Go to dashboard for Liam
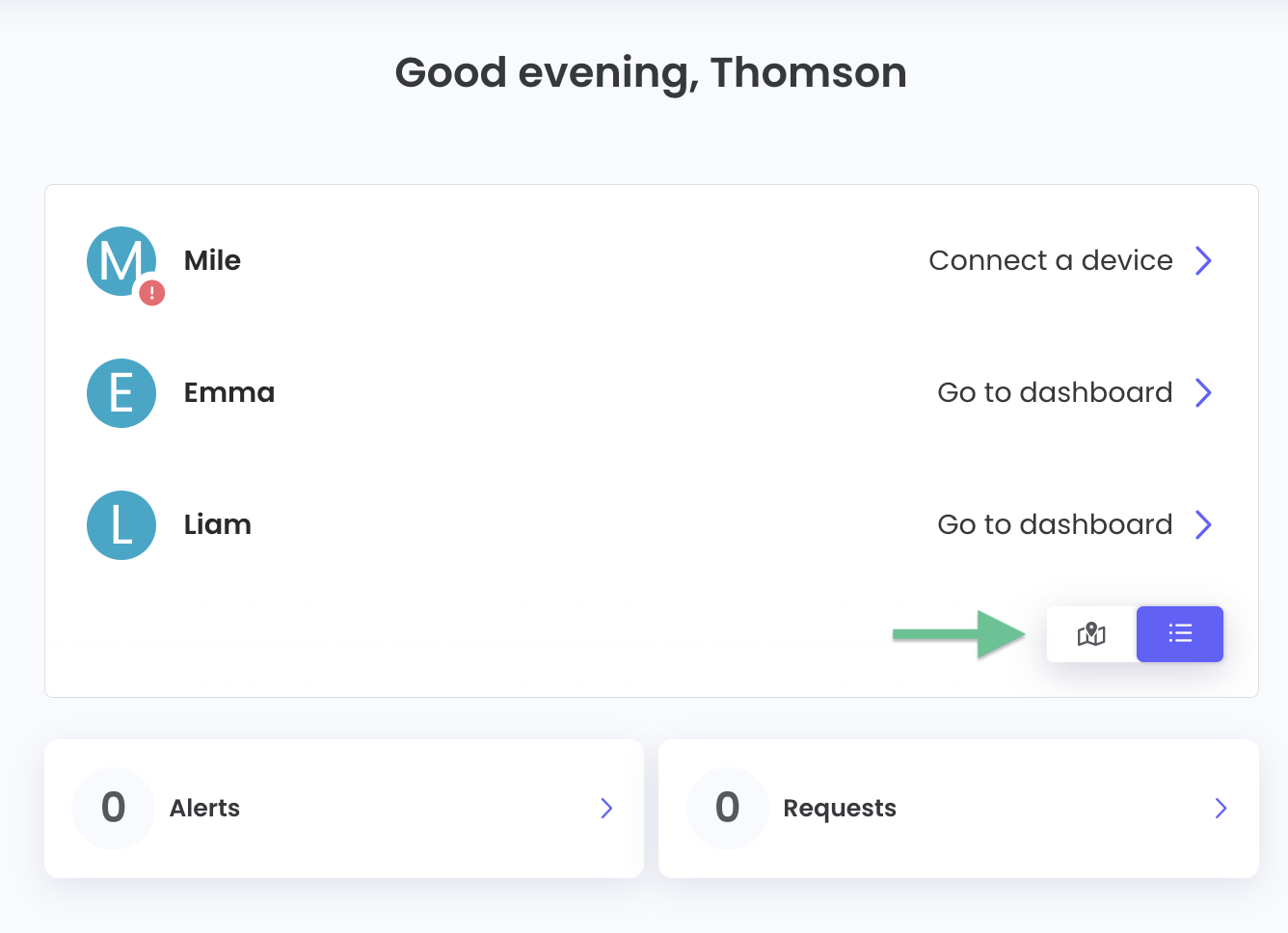1288x933 pixels. click(x=1055, y=524)
